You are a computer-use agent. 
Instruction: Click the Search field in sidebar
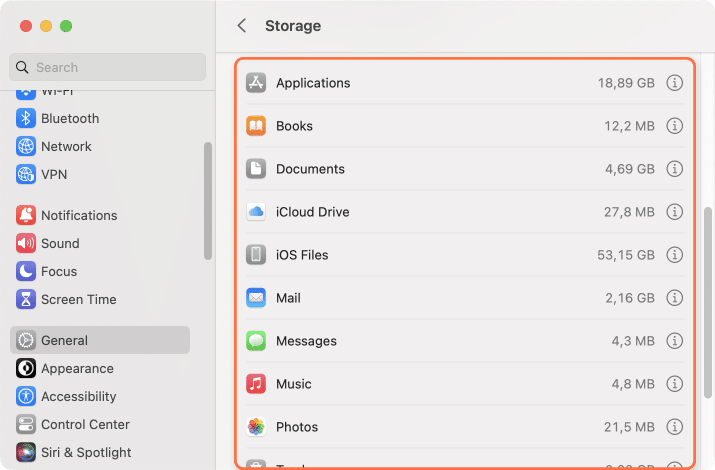pyautogui.click(x=107, y=67)
